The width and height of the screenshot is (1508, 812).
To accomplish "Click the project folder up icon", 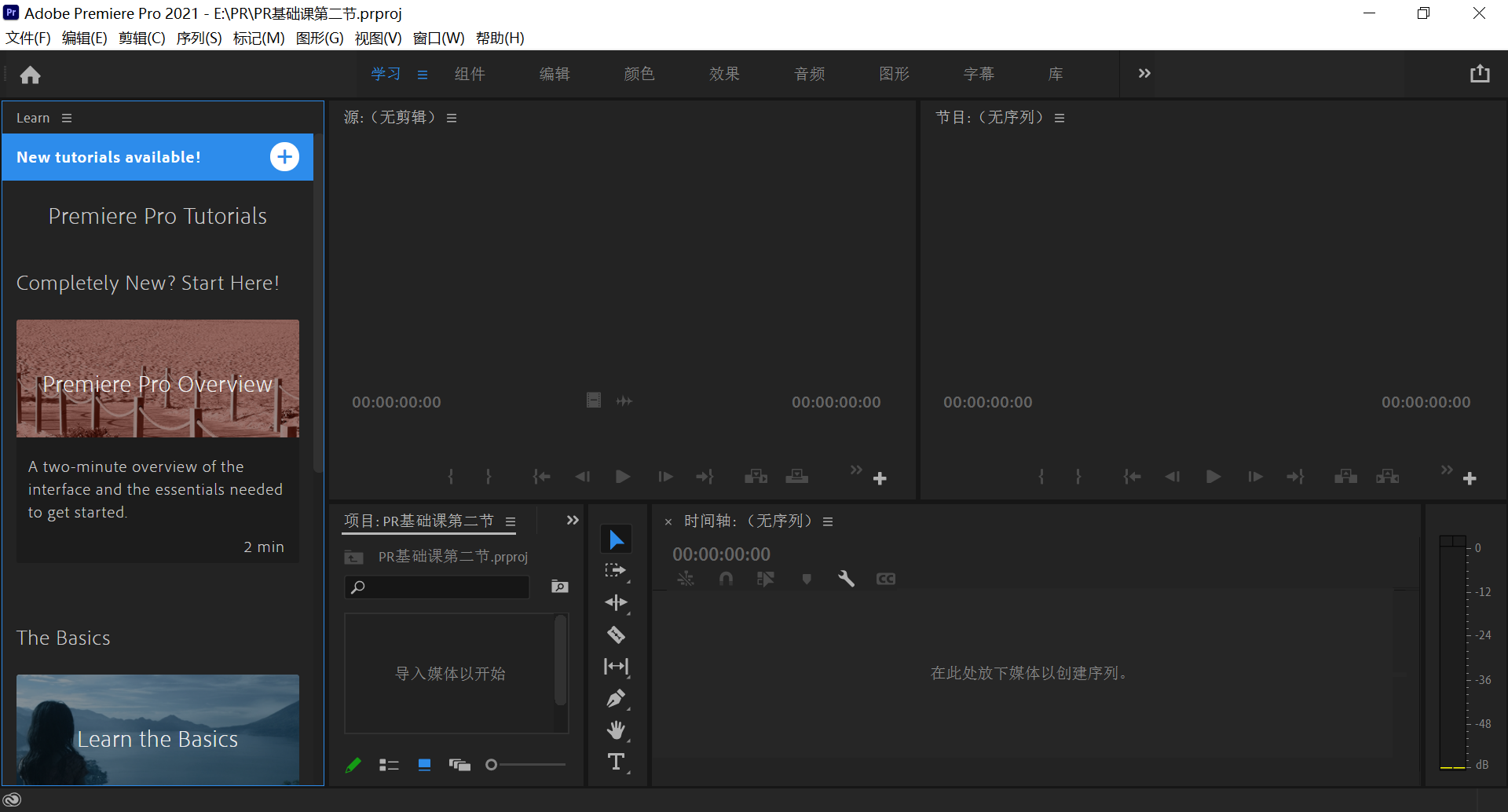I will click(x=353, y=557).
